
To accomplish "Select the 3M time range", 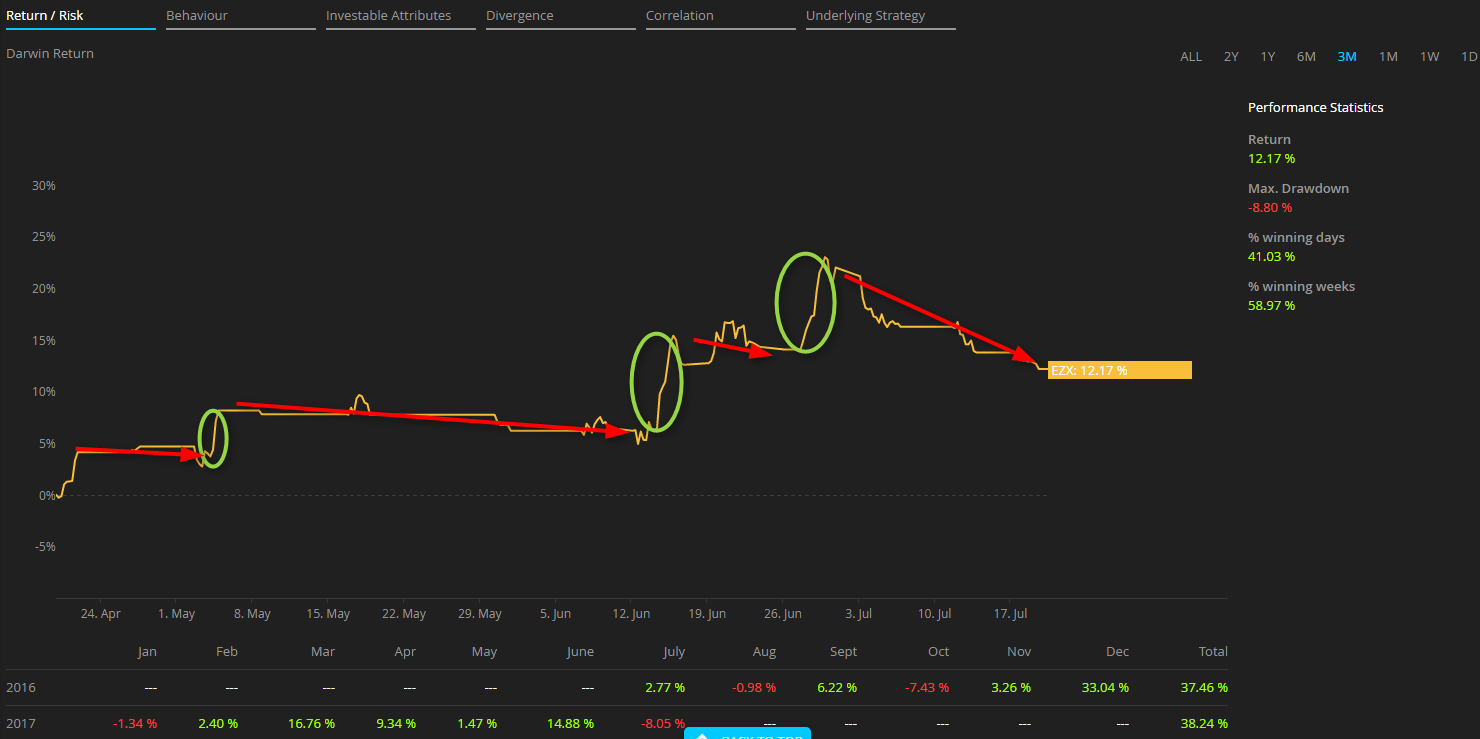I will [x=1347, y=56].
